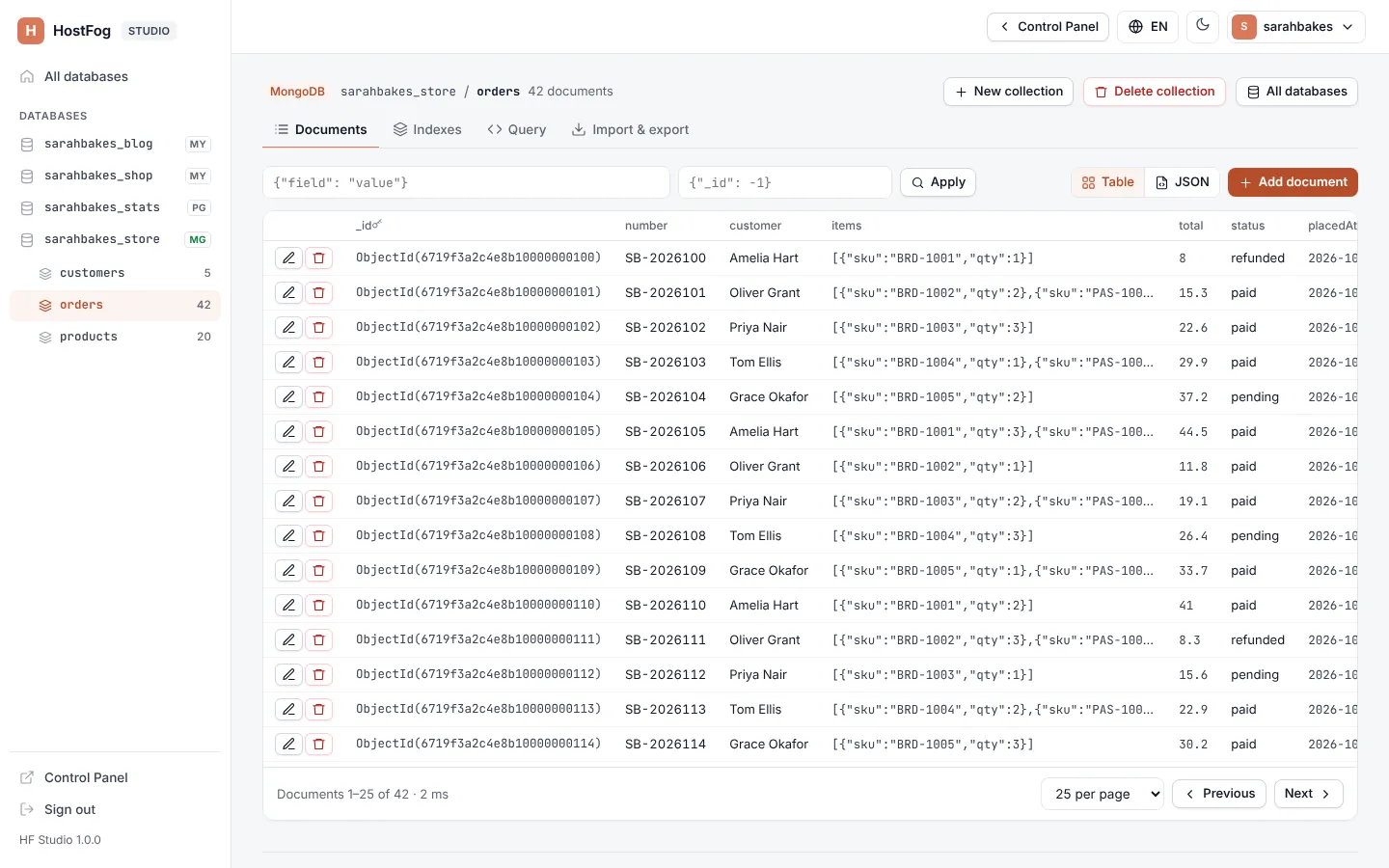Click the Delete collection button

(x=1155, y=92)
